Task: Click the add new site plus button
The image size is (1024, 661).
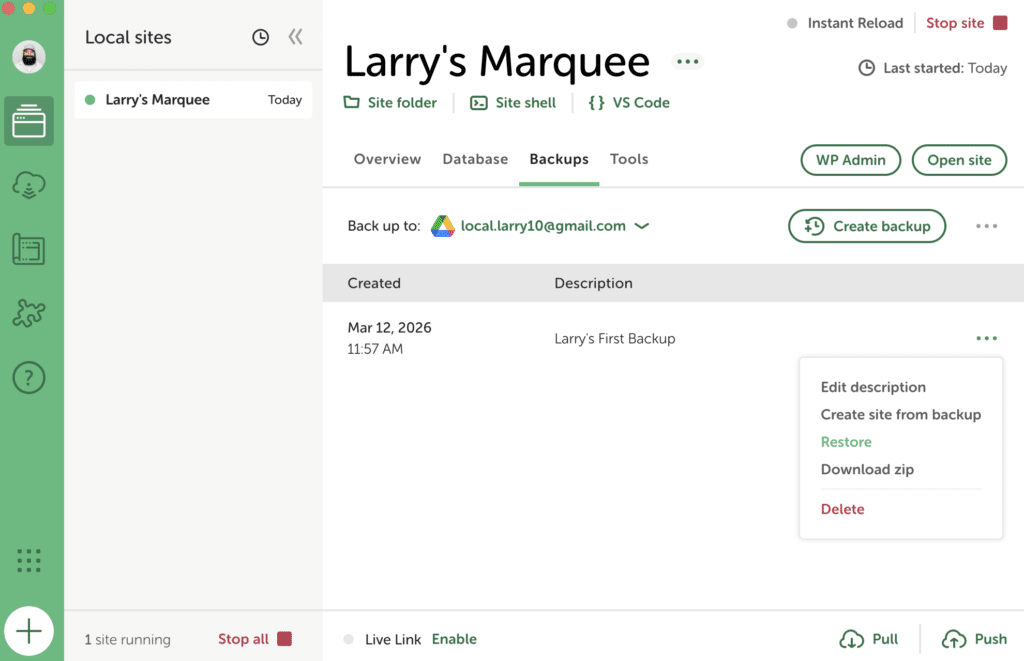Action: [x=29, y=632]
